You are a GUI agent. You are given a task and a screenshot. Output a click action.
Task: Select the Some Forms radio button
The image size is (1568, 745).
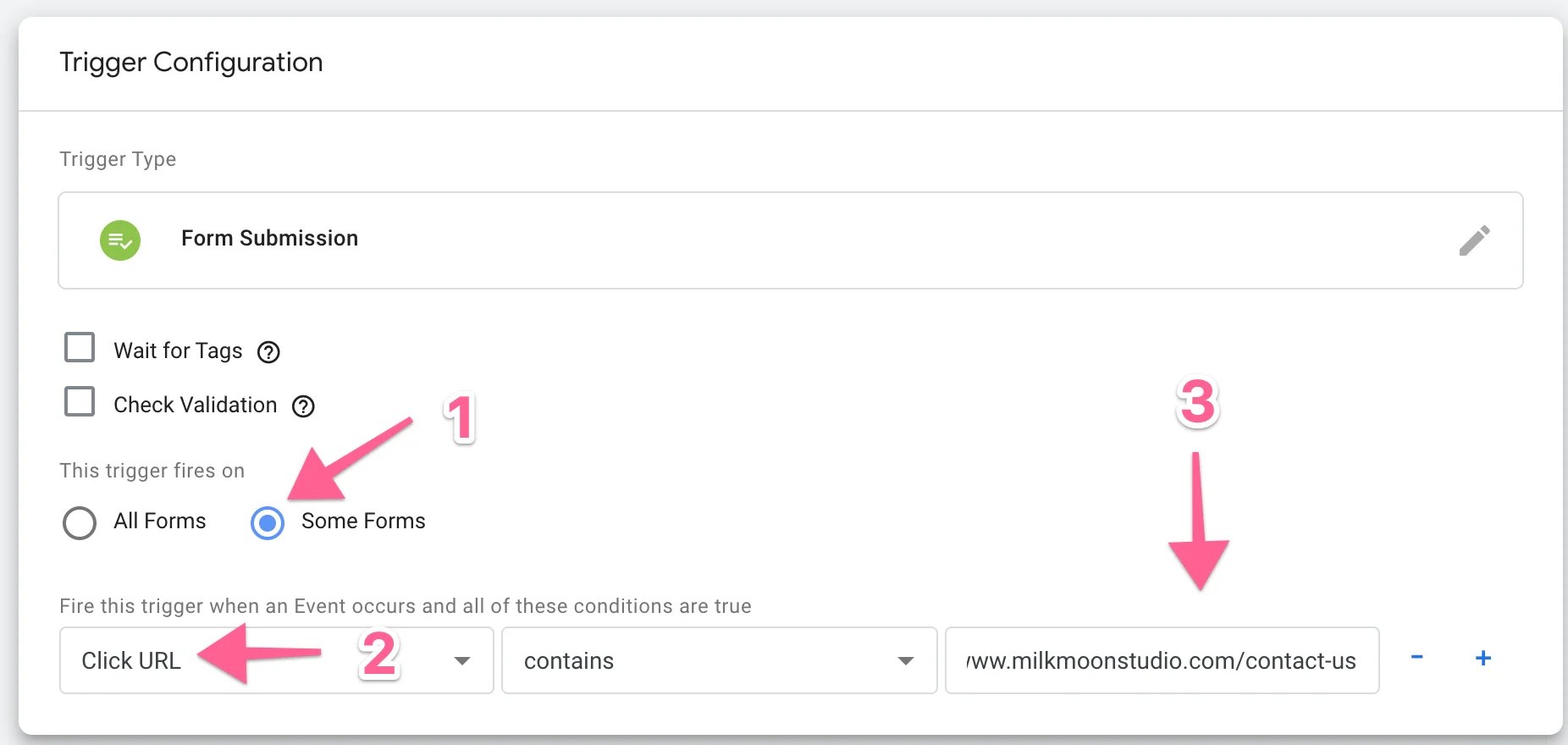coord(267,523)
